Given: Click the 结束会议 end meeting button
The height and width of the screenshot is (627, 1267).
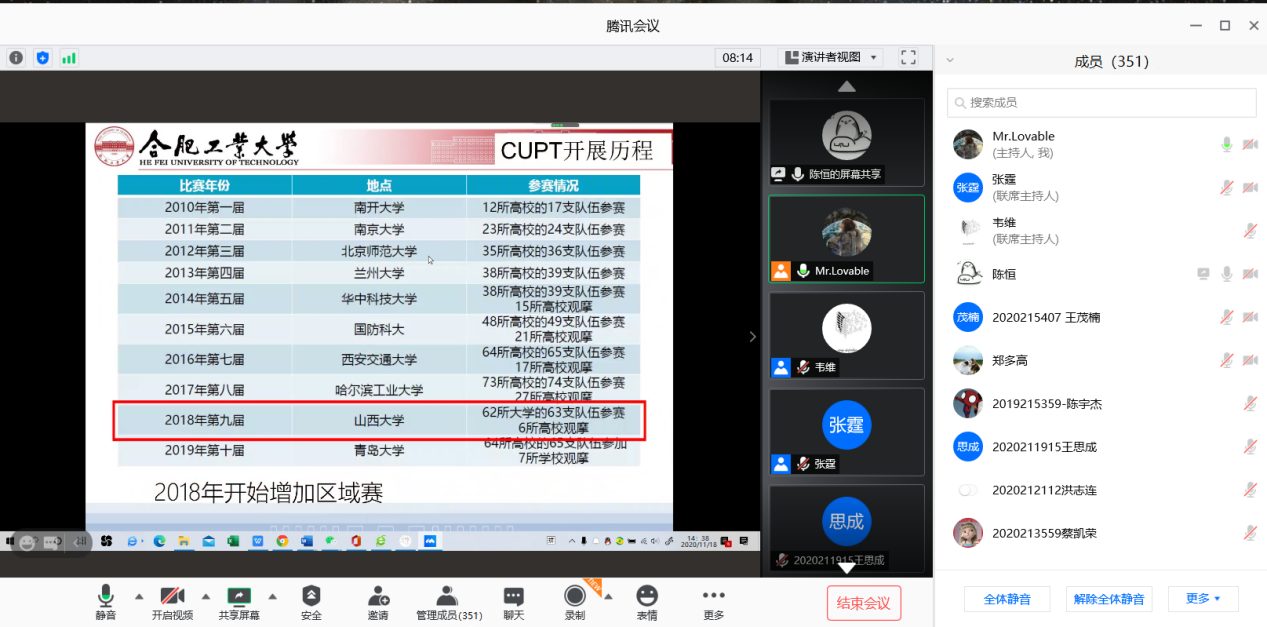Looking at the screenshot, I should coord(863,603).
